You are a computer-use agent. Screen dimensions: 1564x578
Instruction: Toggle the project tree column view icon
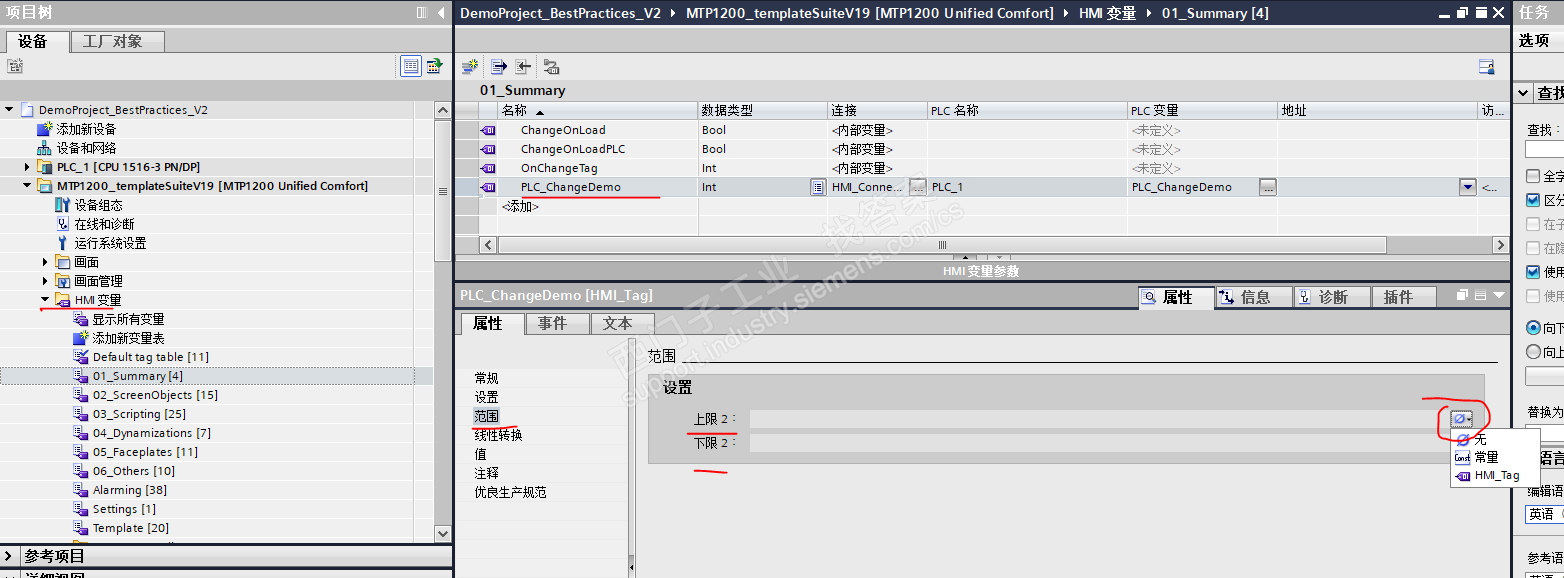point(421,13)
